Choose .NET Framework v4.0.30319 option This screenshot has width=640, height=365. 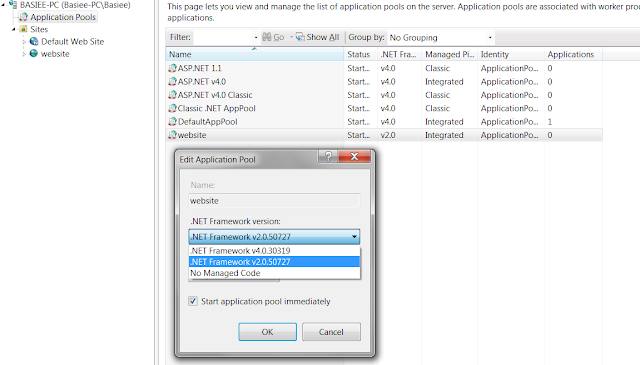point(274,251)
